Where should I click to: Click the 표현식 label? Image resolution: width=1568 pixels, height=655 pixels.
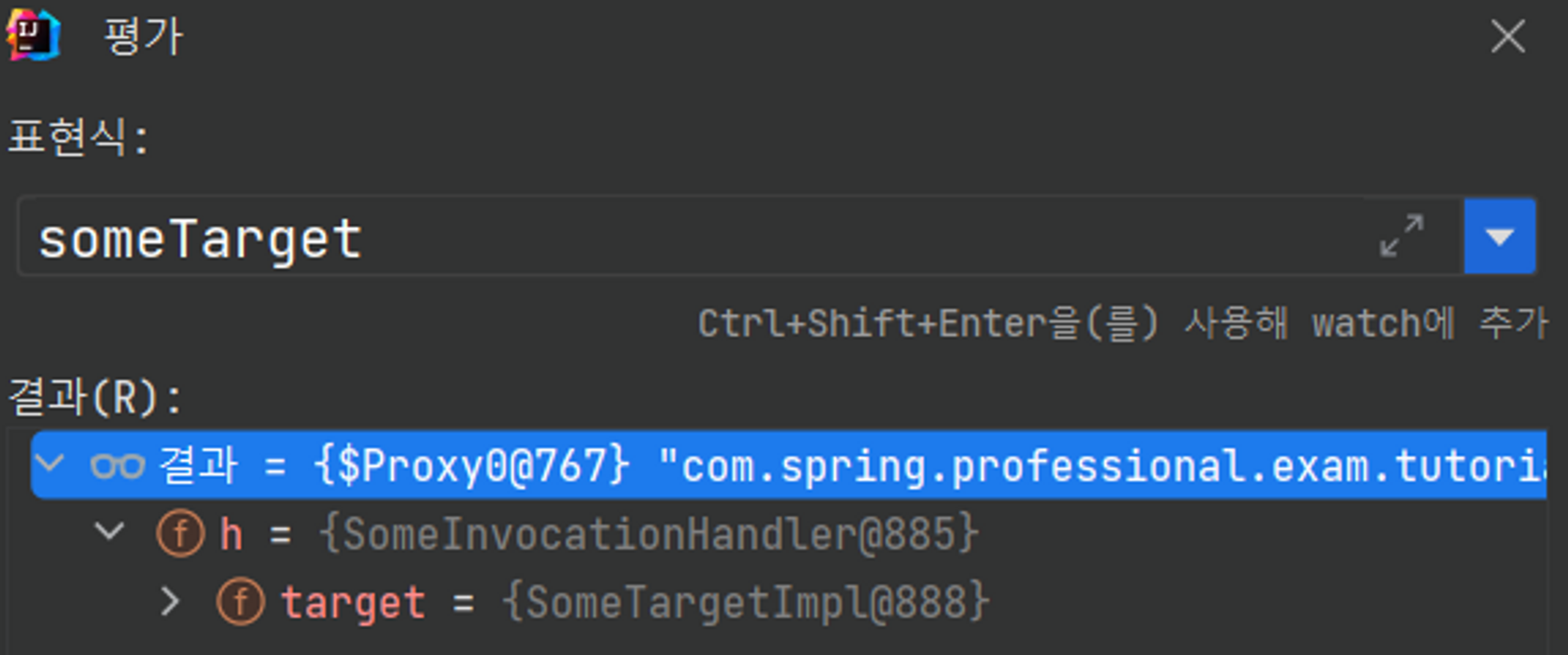(77, 138)
